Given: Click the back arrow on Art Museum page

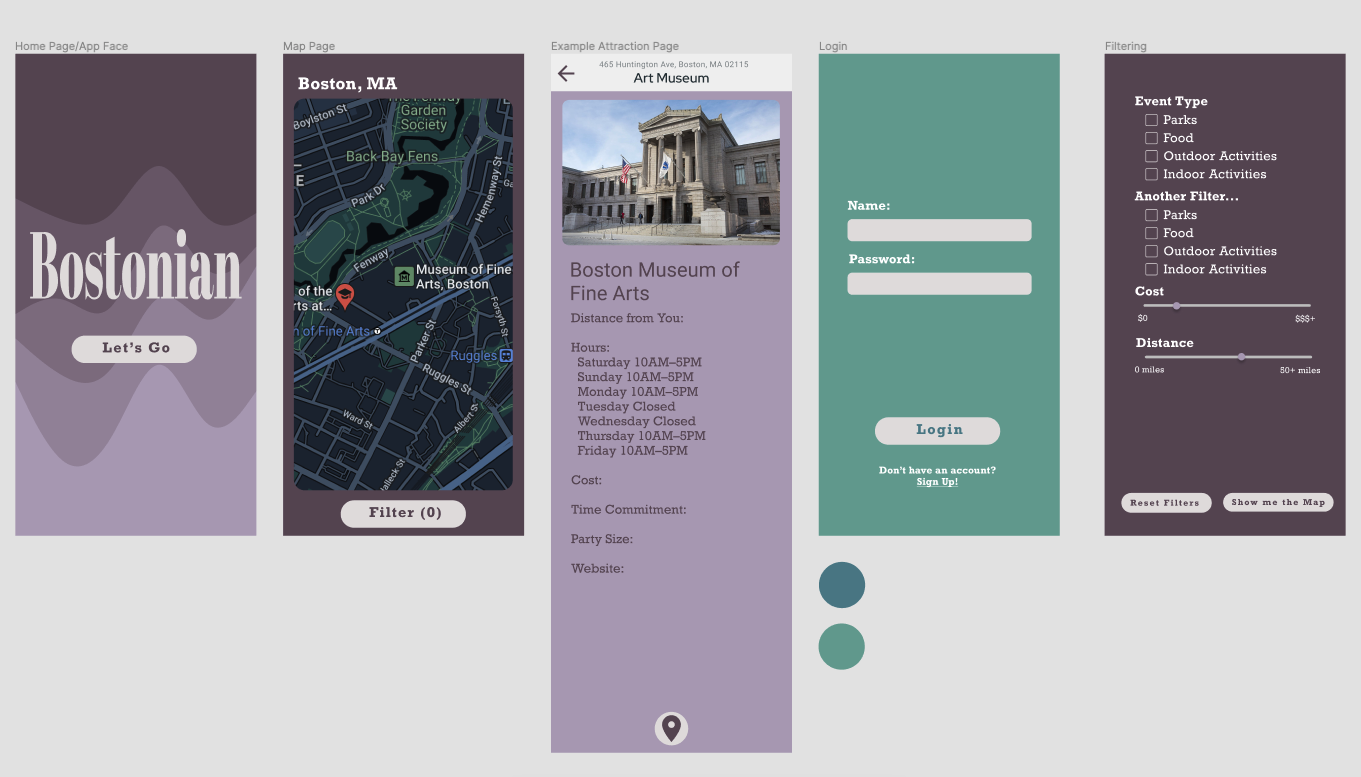Looking at the screenshot, I should [x=566, y=73].
